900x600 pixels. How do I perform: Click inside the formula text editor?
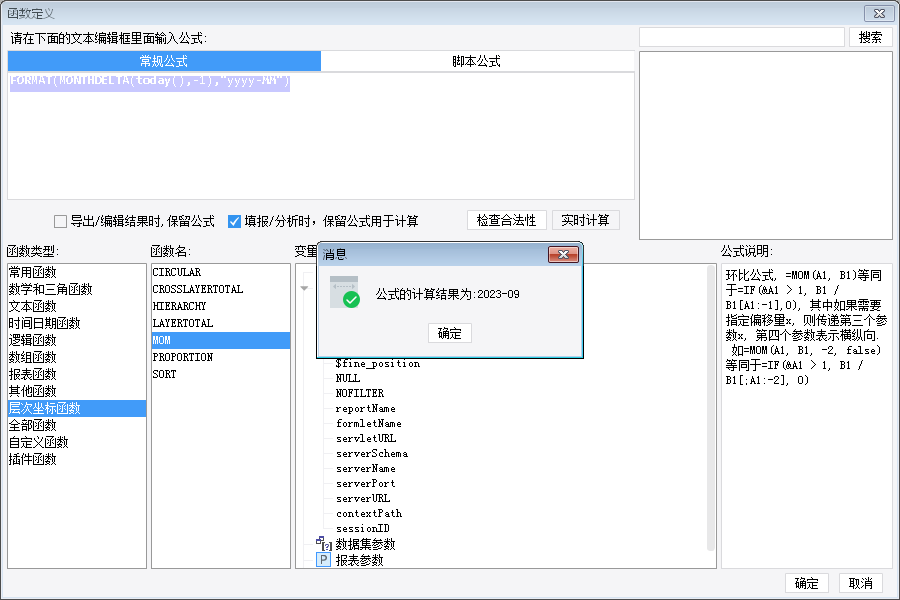(x=321, y=136)
